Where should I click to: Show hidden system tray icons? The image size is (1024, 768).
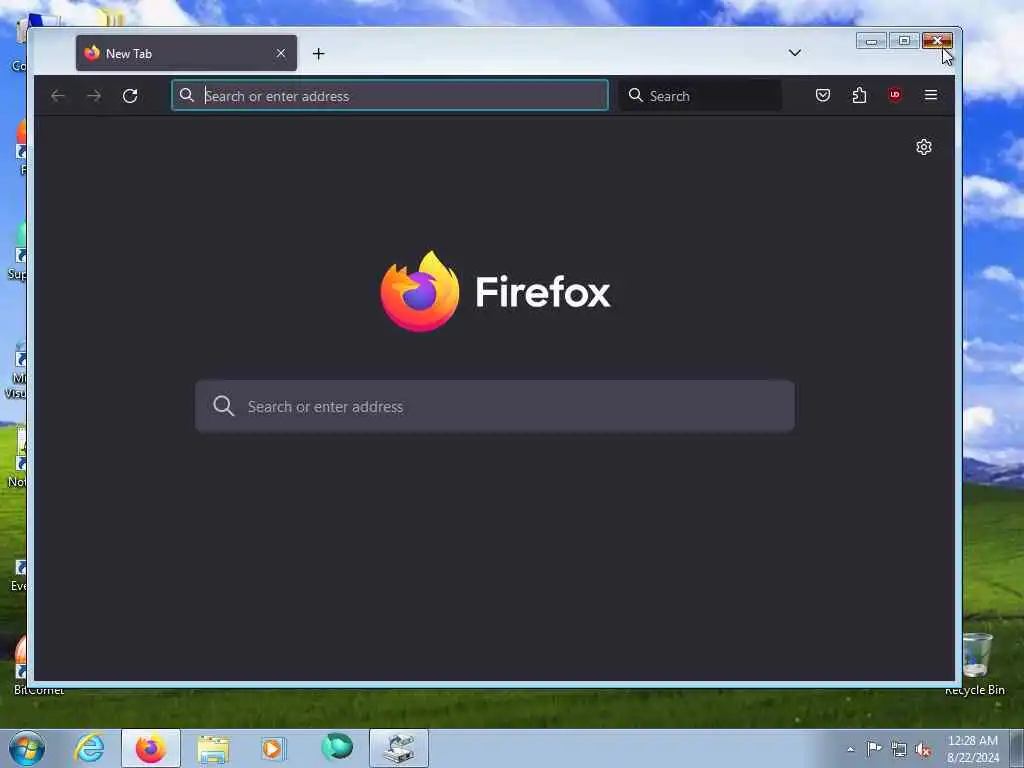point(850,750)
